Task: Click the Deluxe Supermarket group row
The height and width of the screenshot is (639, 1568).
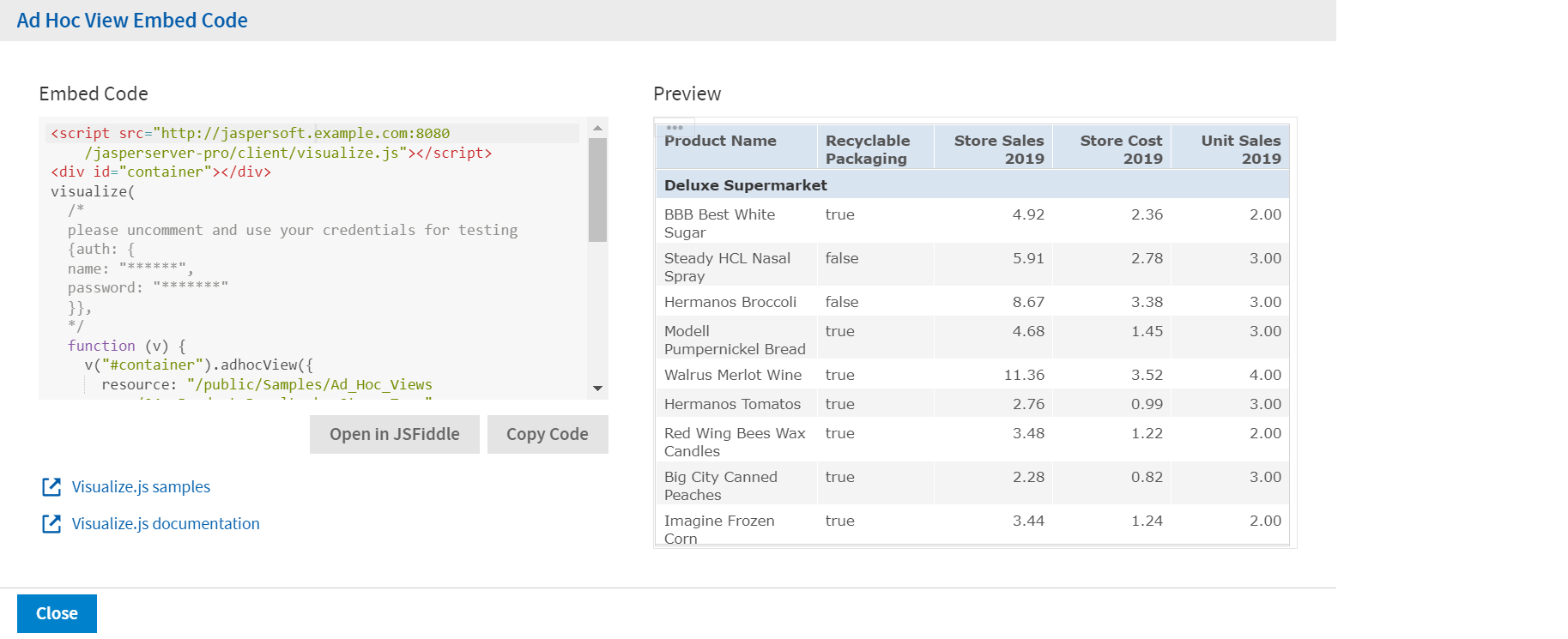Action: tap(972, 185)
